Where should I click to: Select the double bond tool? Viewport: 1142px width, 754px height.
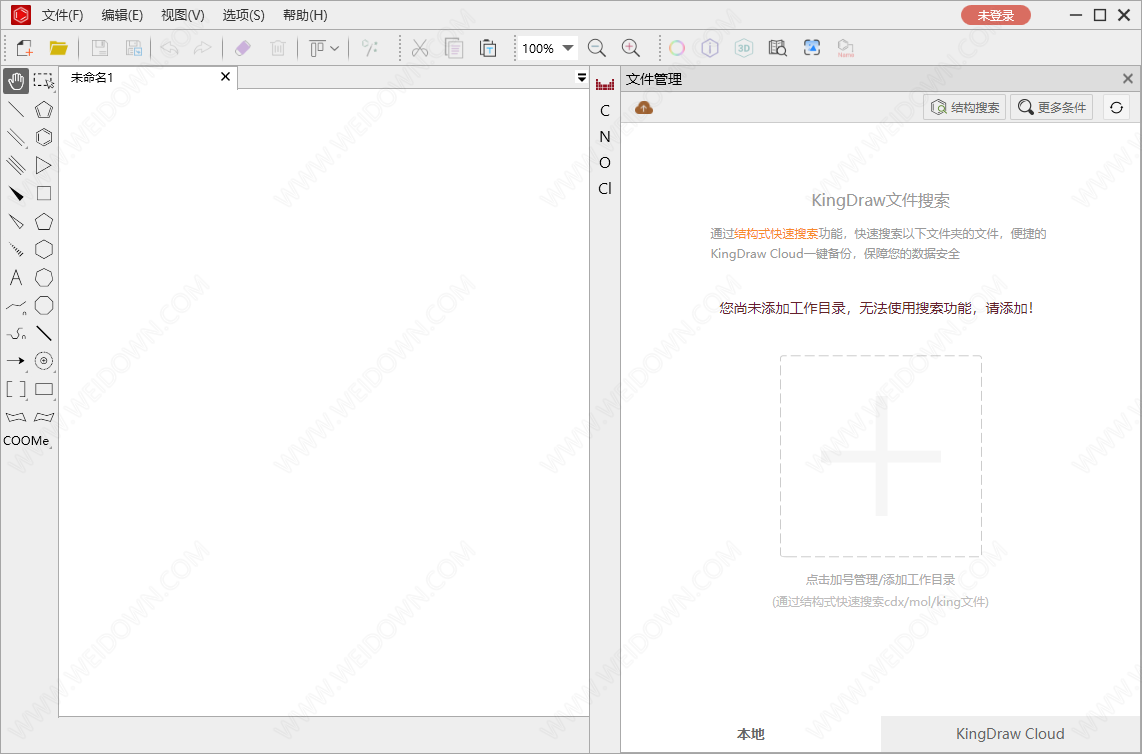(x=16, y=137)
